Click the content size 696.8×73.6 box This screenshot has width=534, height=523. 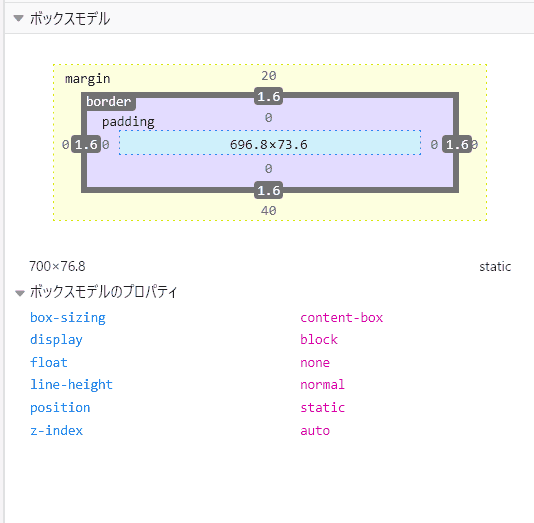click(x=270, y=143)
